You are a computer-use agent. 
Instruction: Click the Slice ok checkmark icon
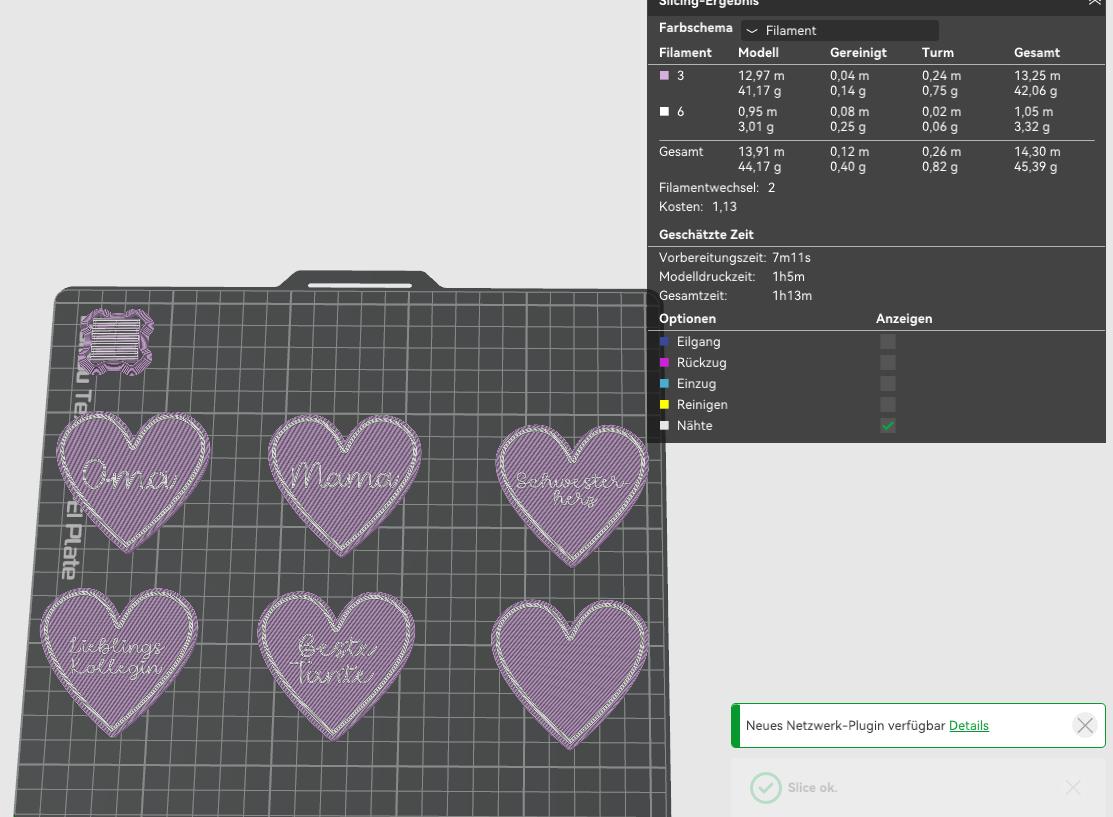coord(765,788)
